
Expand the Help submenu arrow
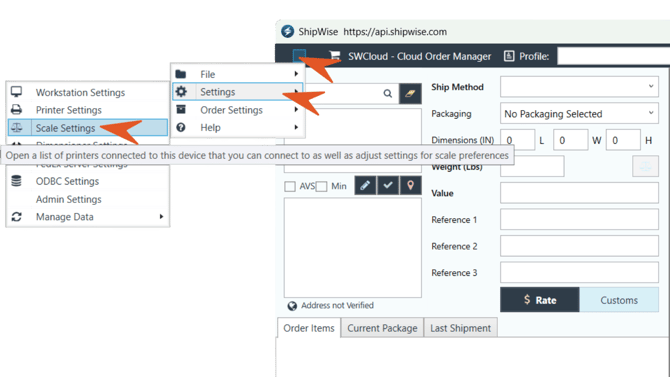click(x=296, y=127)
